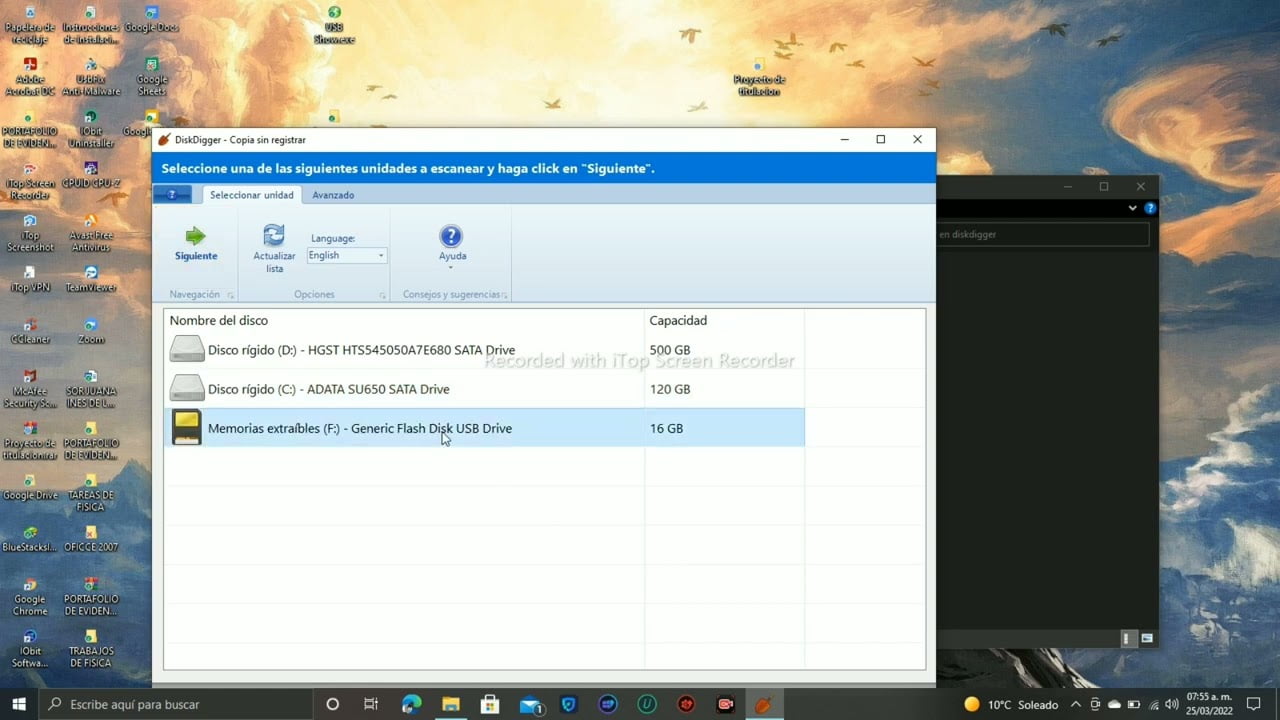Click the DiskDigger taskbar icon

point(763,704)
